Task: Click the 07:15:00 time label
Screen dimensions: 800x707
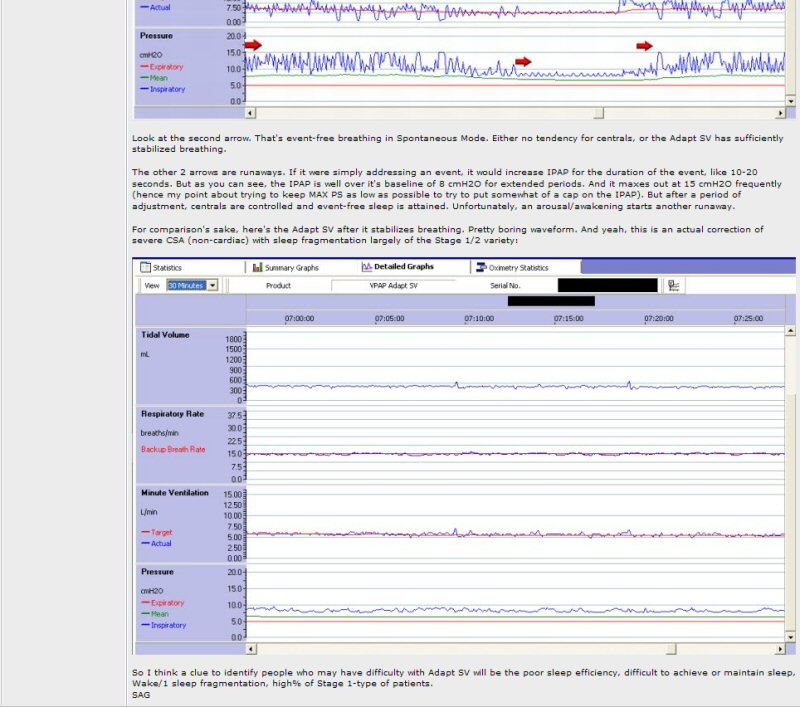Action: coord(569,318)
